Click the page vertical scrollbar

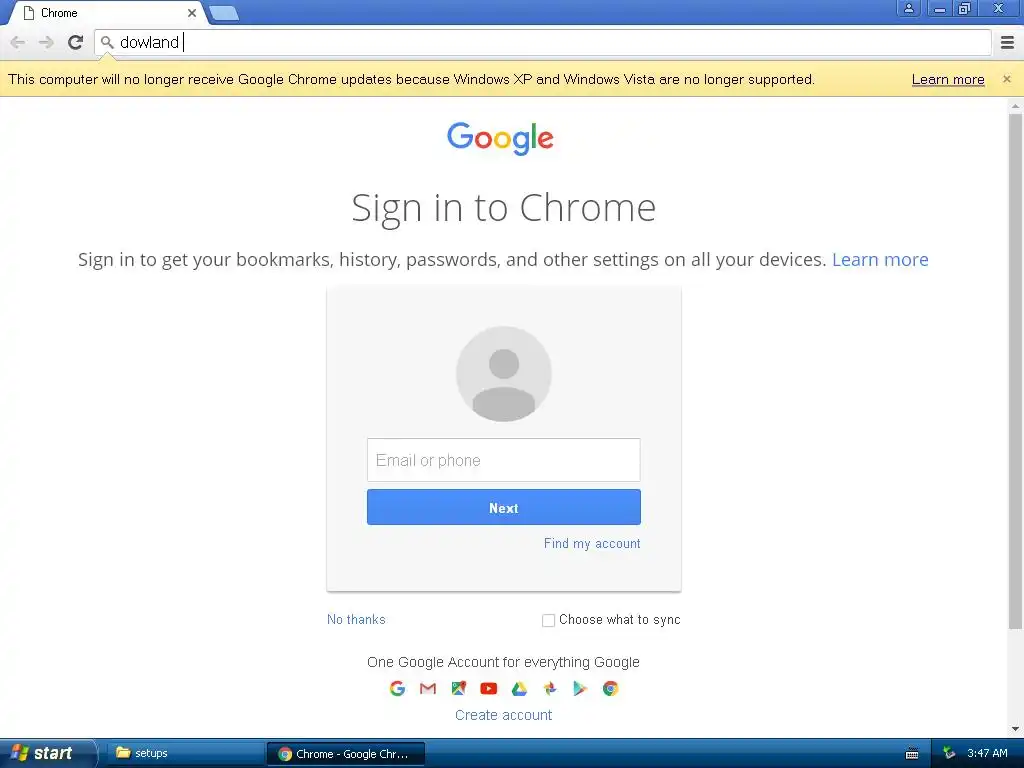tap(1015, 372)
